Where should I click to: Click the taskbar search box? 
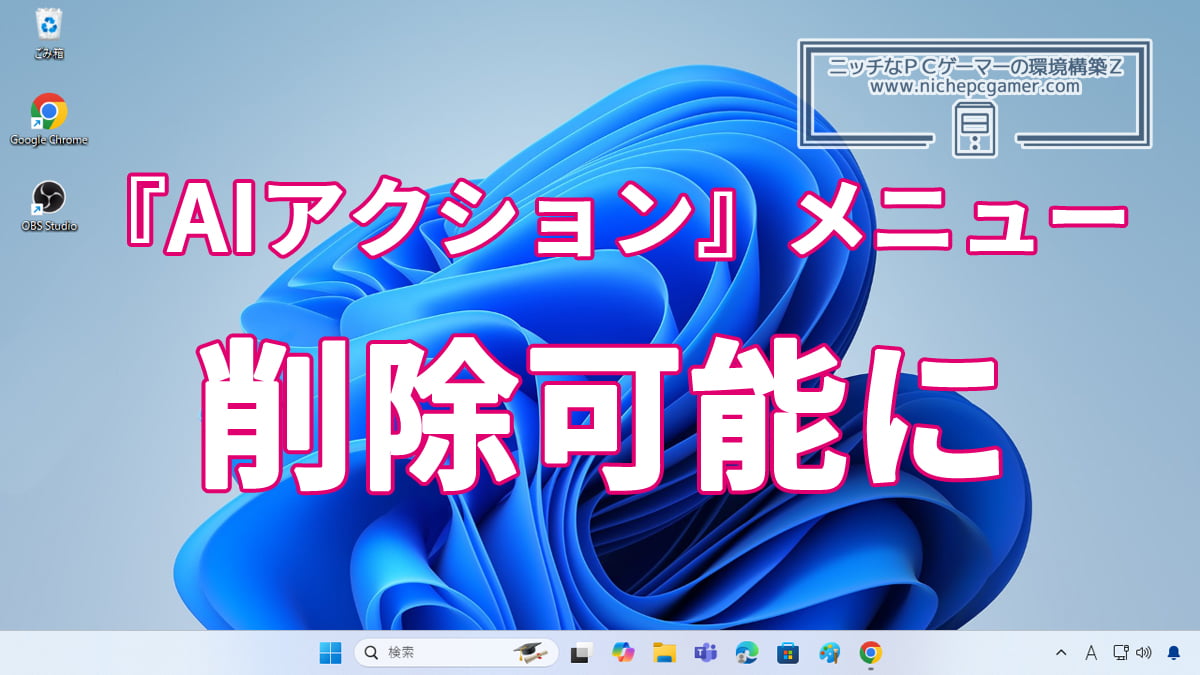point(440,653)
